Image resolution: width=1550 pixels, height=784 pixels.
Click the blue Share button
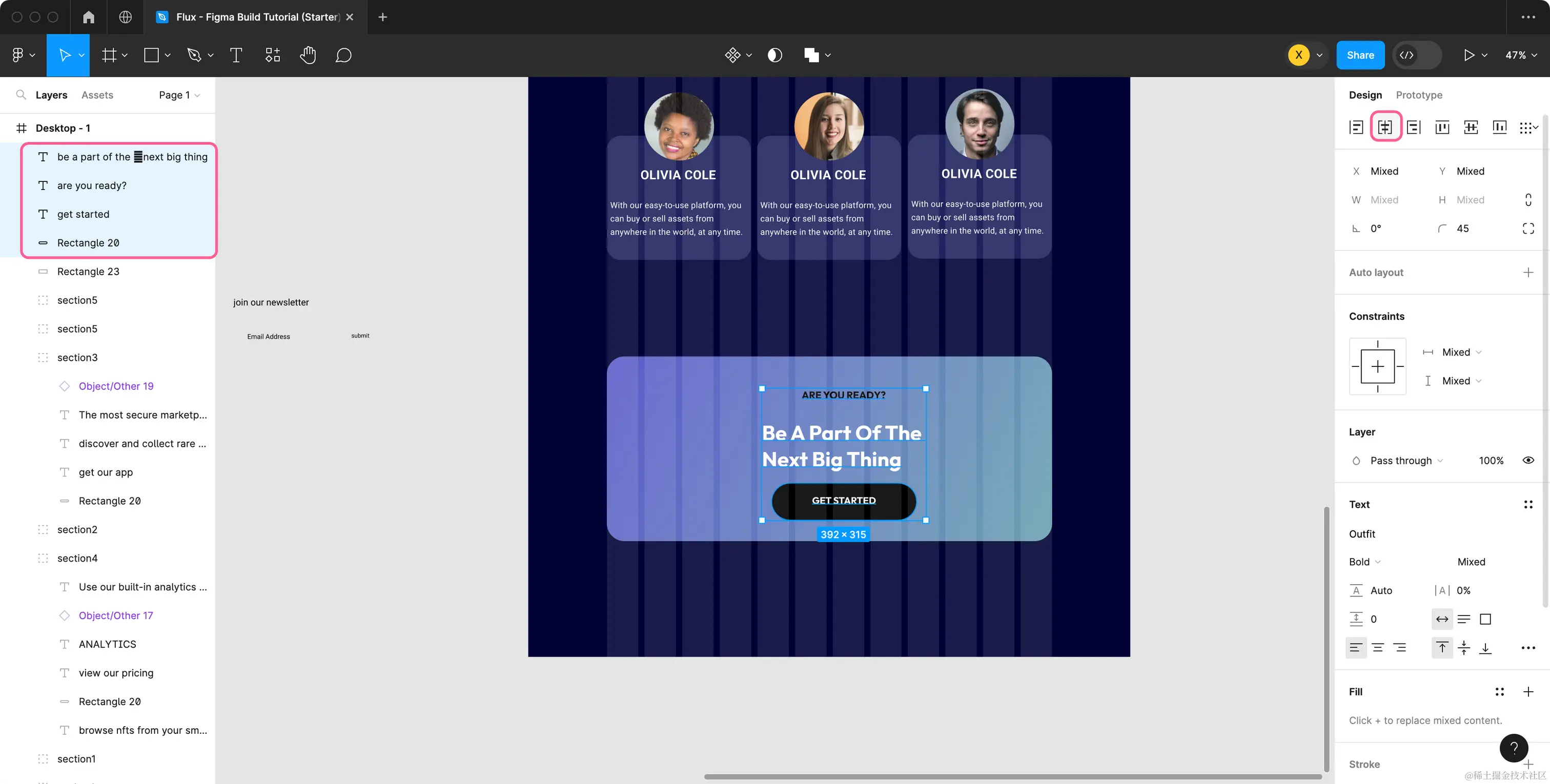[x=1360, y=55]
